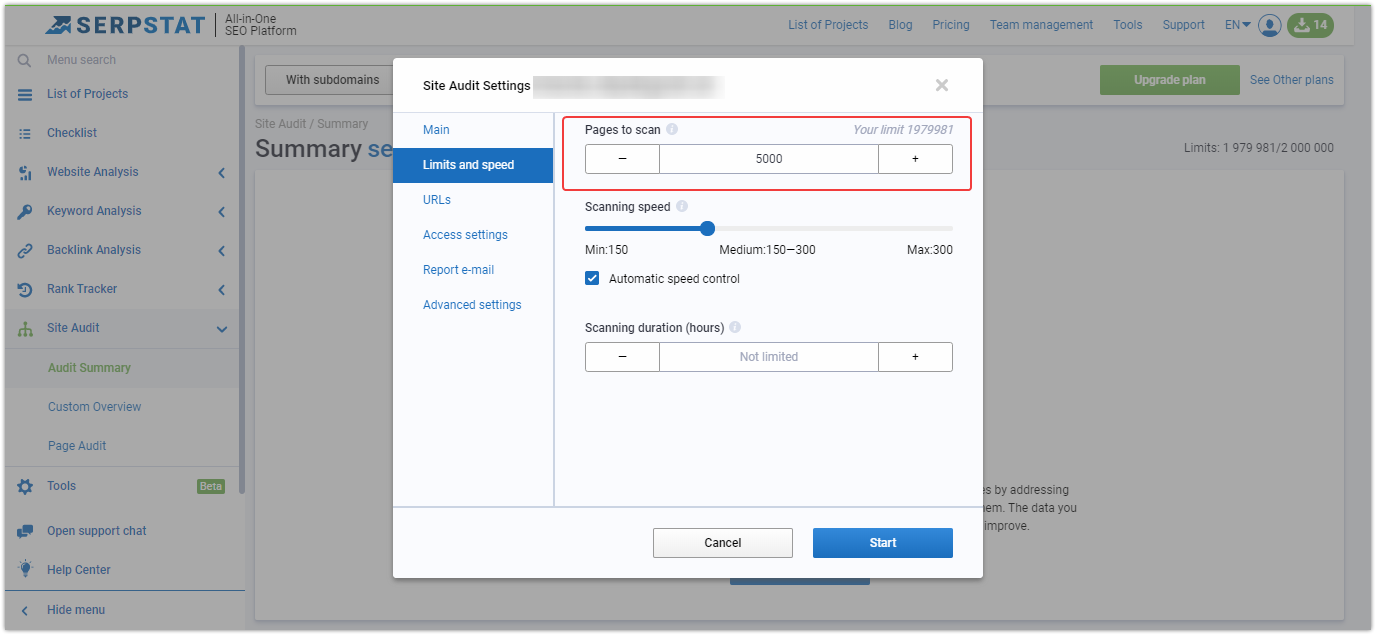The width and height of the screenshot is (1376, 635).
Task: Click the Cancel button
Action: point(723,543)
